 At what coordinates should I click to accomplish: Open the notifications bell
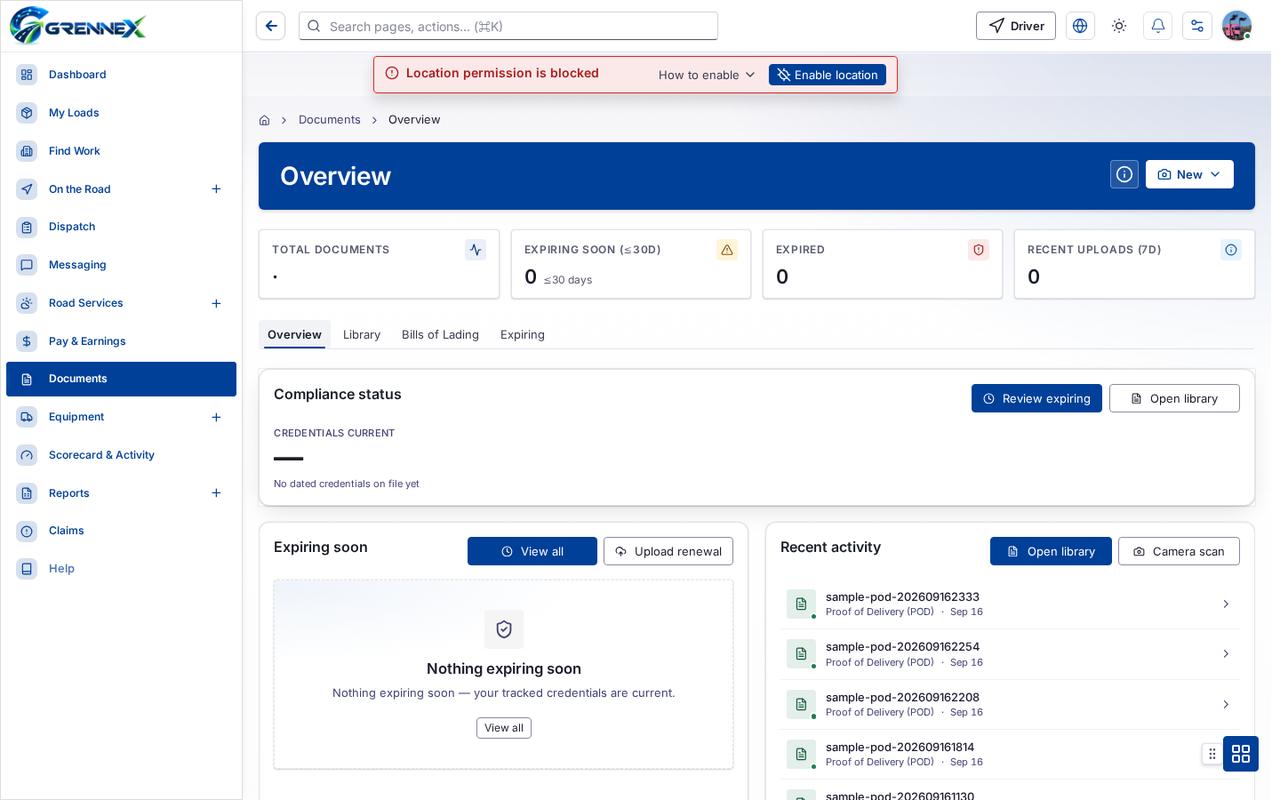1158,26
